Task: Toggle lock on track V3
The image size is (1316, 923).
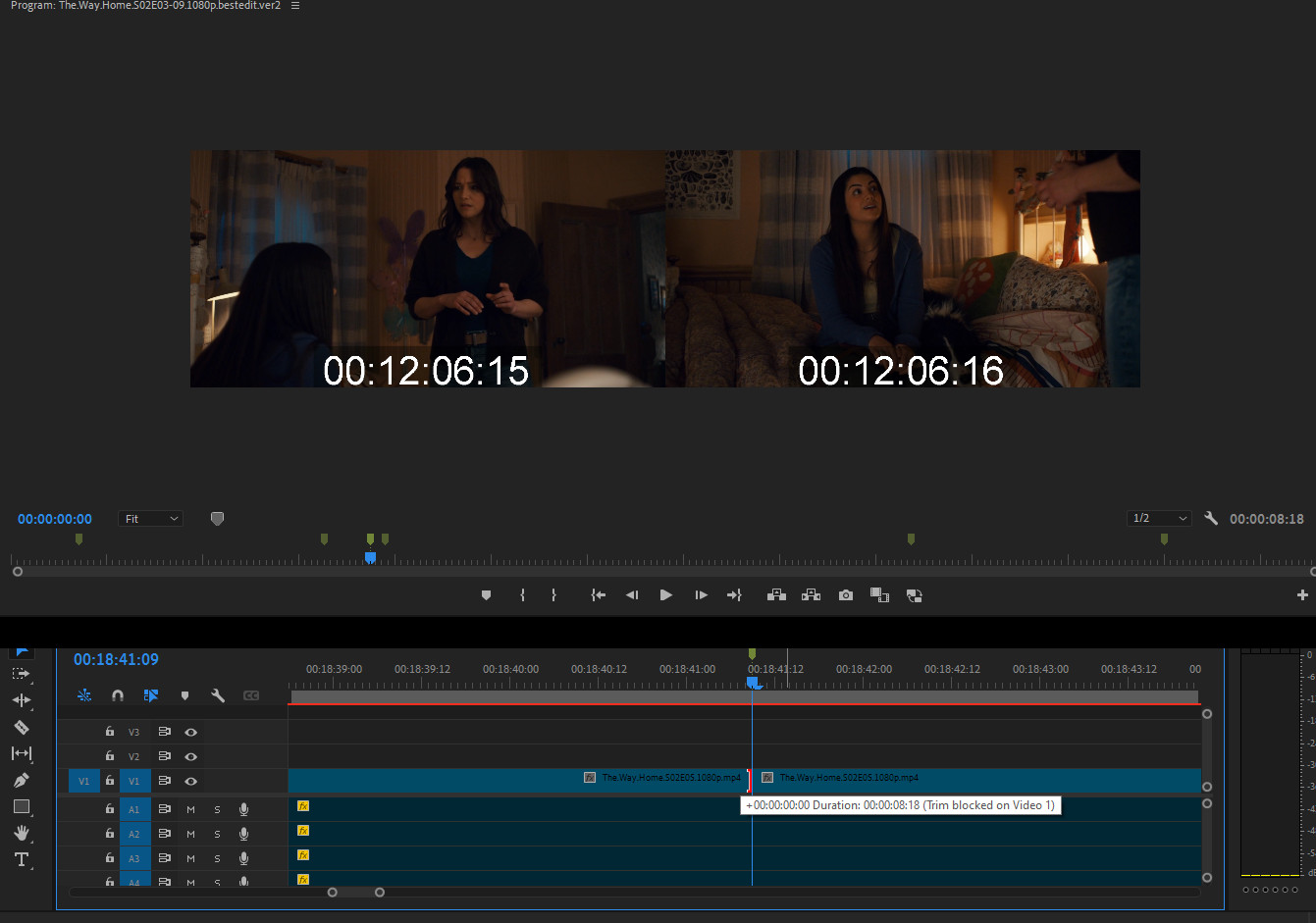Action: pos(110,732)
